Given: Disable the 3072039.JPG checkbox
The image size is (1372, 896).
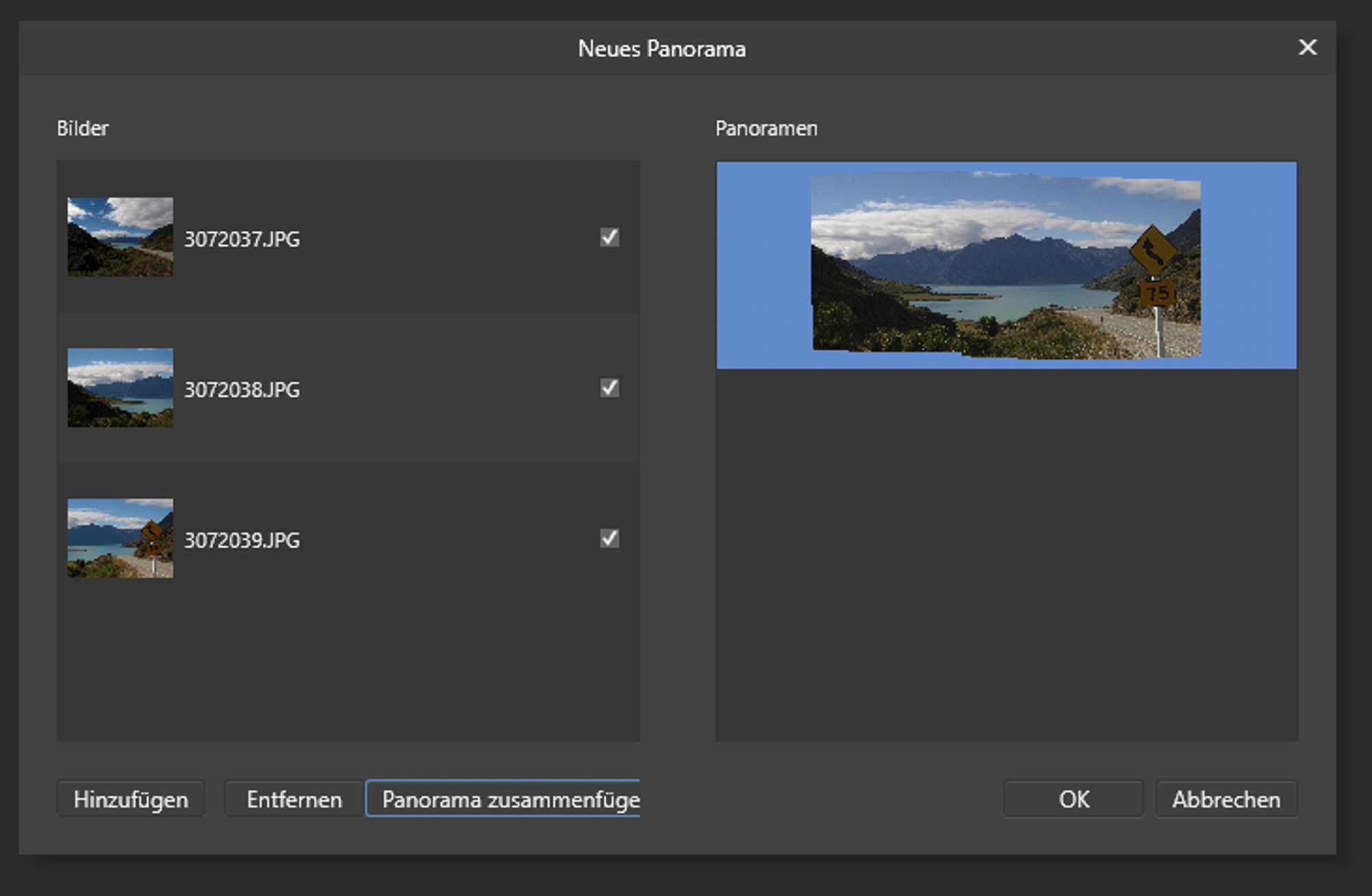Looking at the screenshot, I should pos(609,539).
